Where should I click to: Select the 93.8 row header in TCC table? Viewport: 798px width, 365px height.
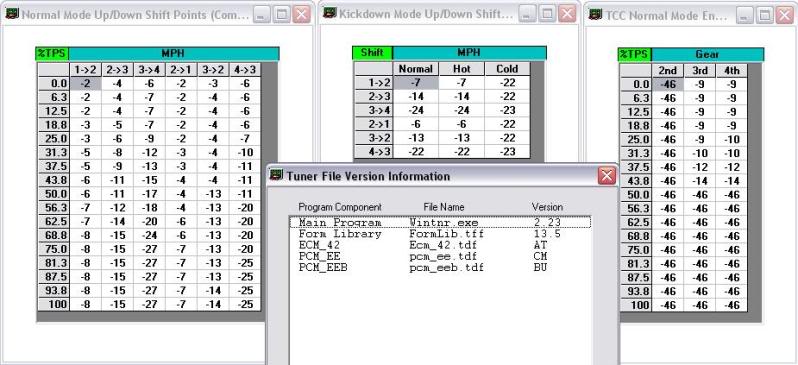(636, 291)
